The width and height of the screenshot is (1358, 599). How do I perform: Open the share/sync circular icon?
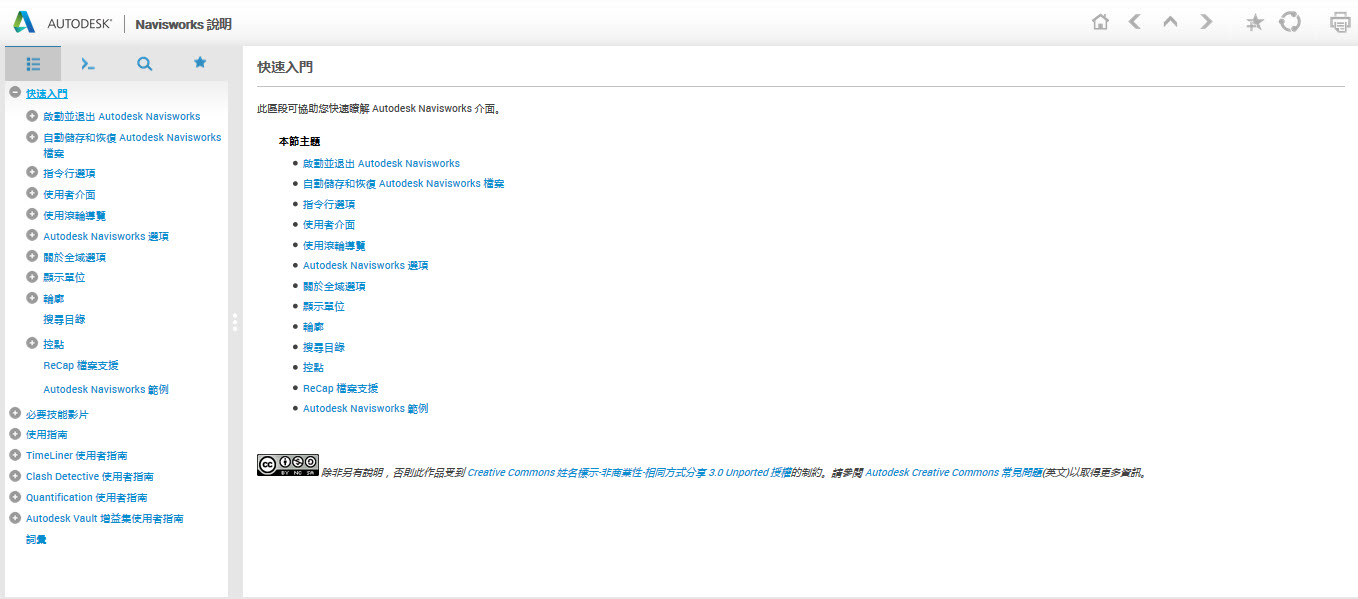coord(1290,22)
